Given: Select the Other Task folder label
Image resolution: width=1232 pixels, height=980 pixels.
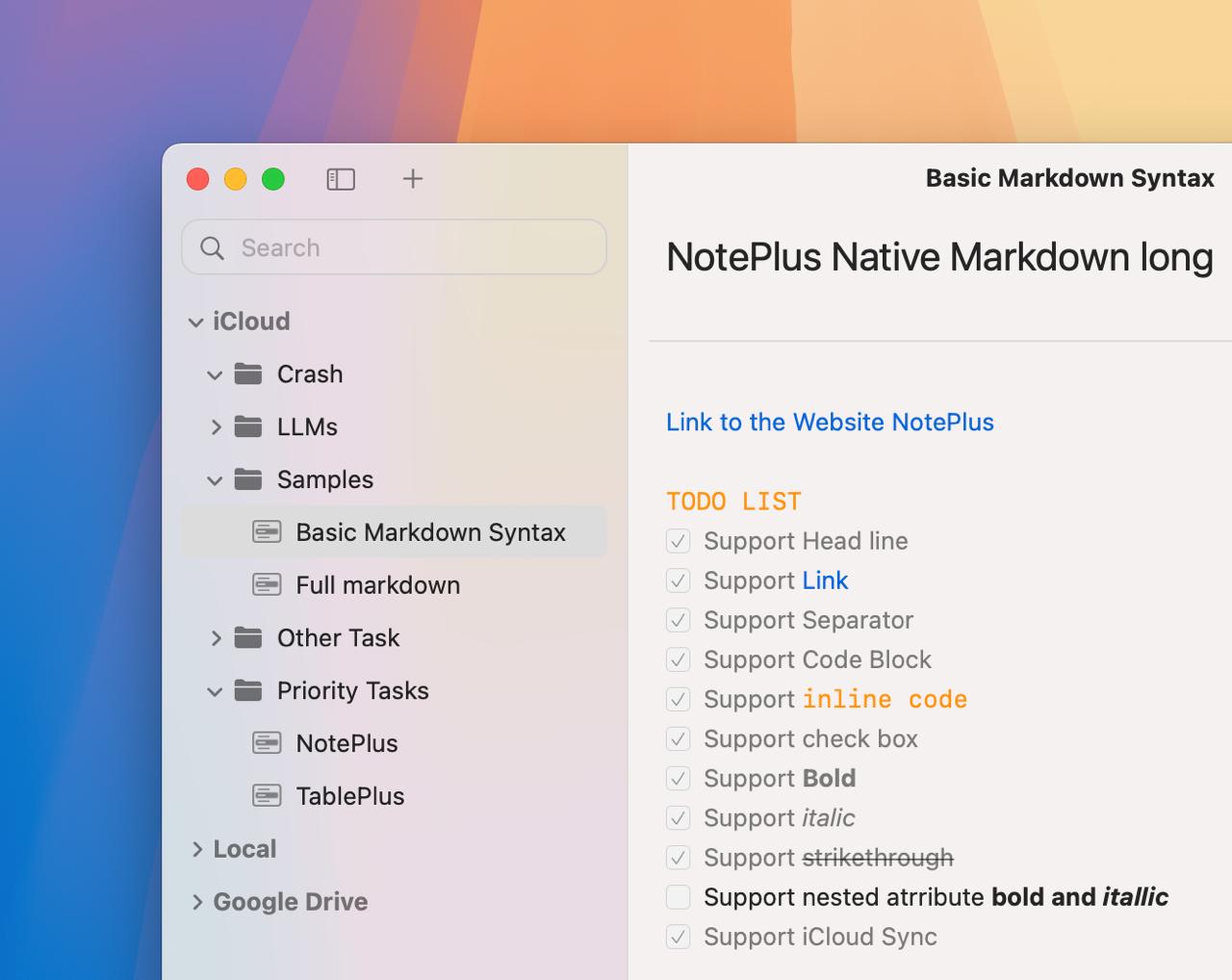Looking at the screenshot, I should [338, 637].
